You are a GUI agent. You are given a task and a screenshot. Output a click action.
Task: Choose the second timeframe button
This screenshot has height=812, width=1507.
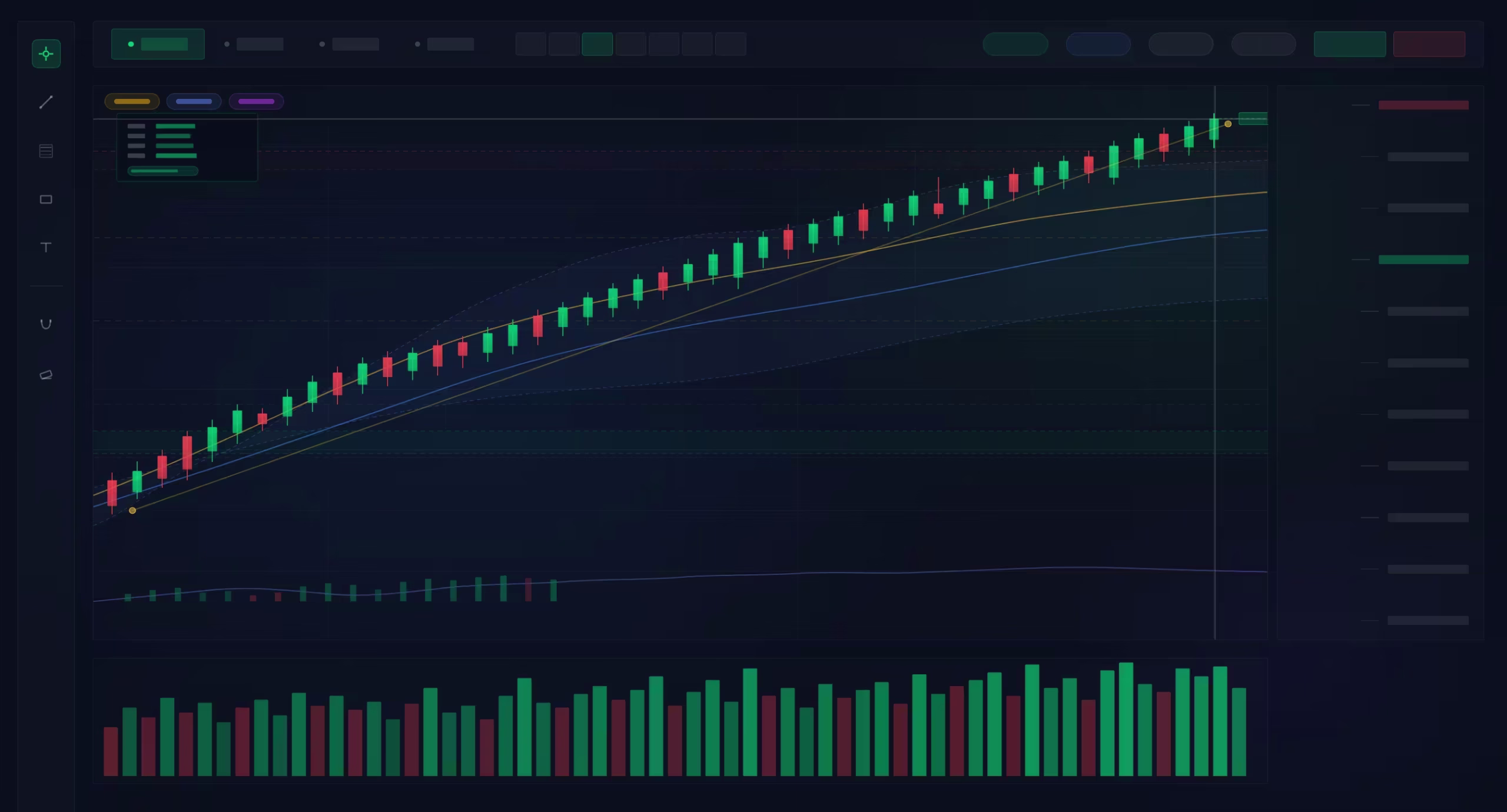[x=564, y=44]
